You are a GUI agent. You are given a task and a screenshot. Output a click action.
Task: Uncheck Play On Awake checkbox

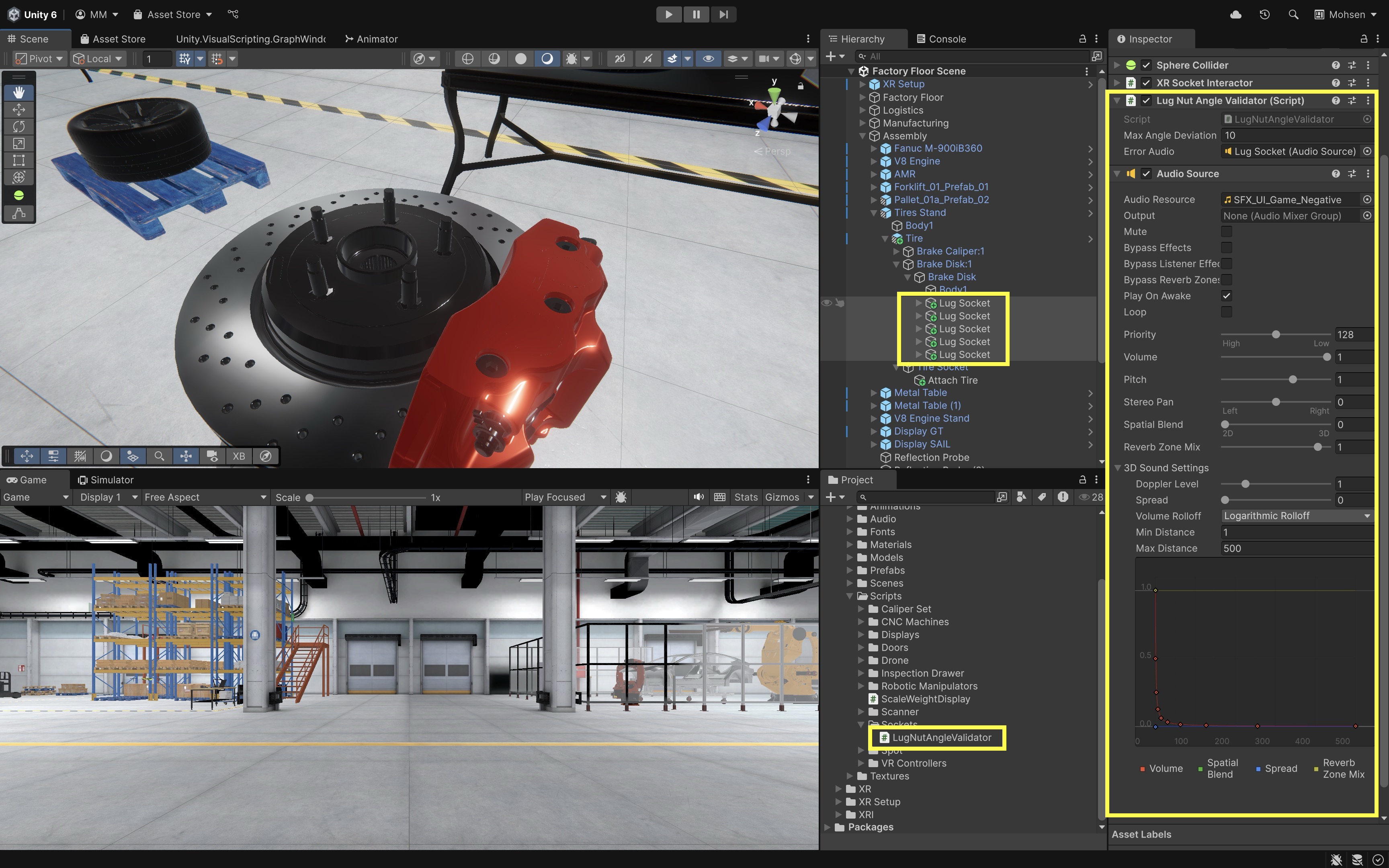point(1227,296)
